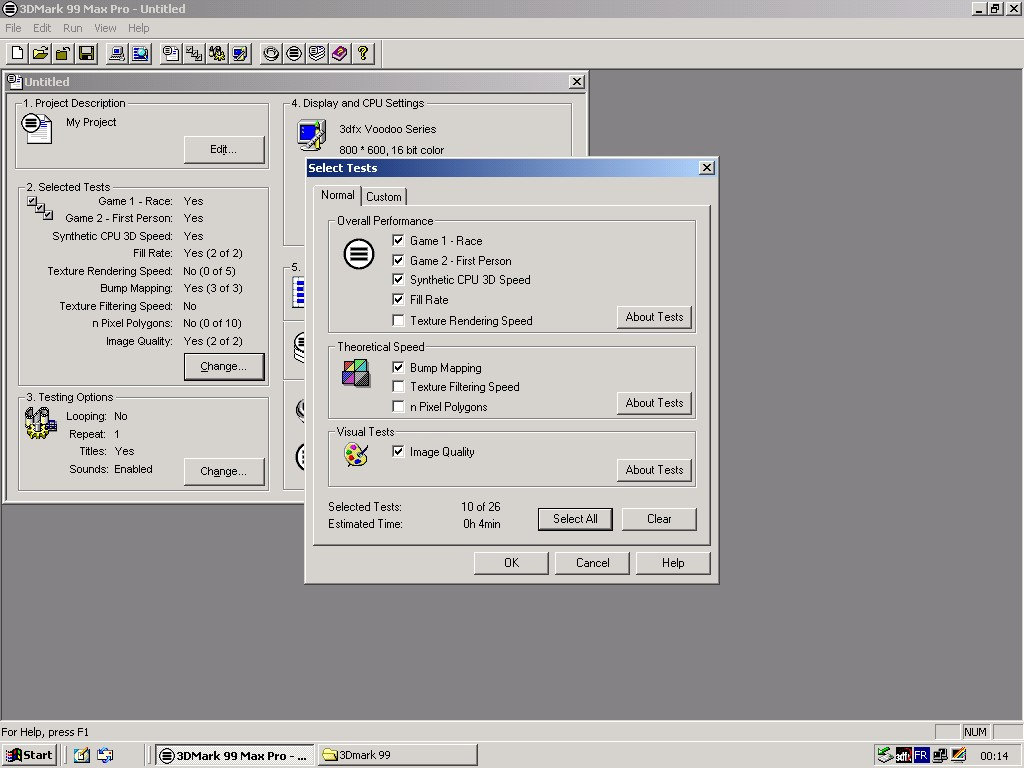Enable the Texture Rendering Speed checkbox
The image size is (1024, 768).
399,321
